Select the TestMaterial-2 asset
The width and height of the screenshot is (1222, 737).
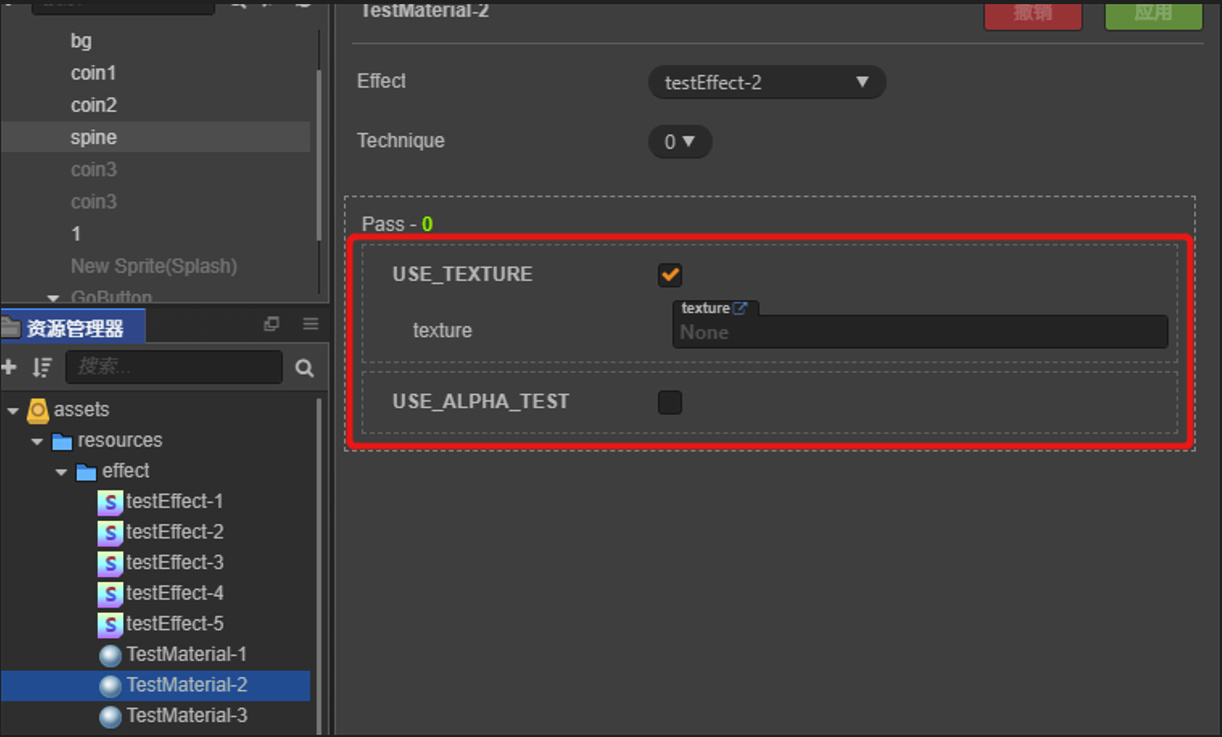pyautogui.click(x=155, y=685)
